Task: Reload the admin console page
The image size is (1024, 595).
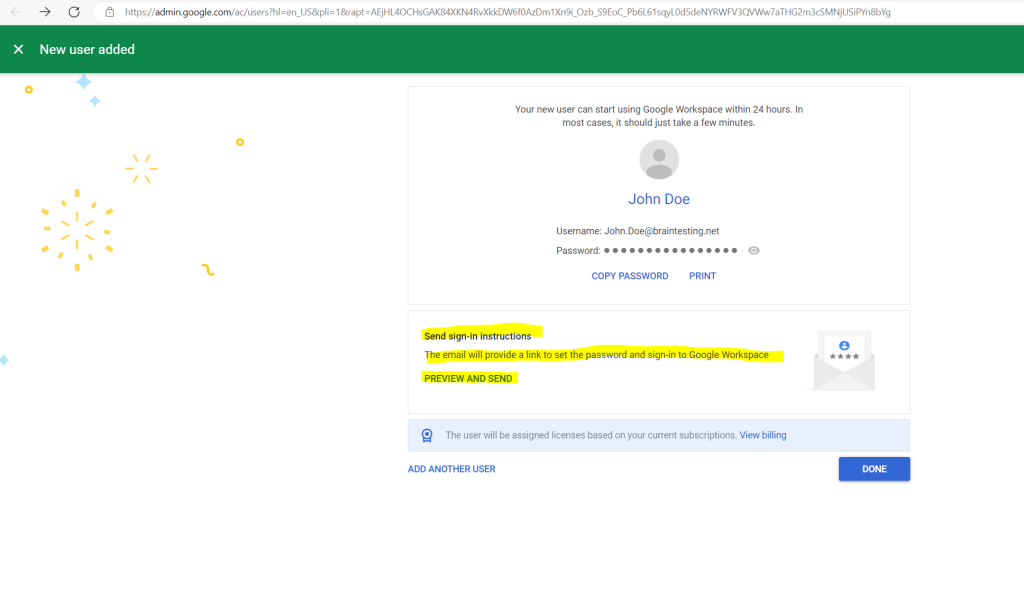Action: 74,12
